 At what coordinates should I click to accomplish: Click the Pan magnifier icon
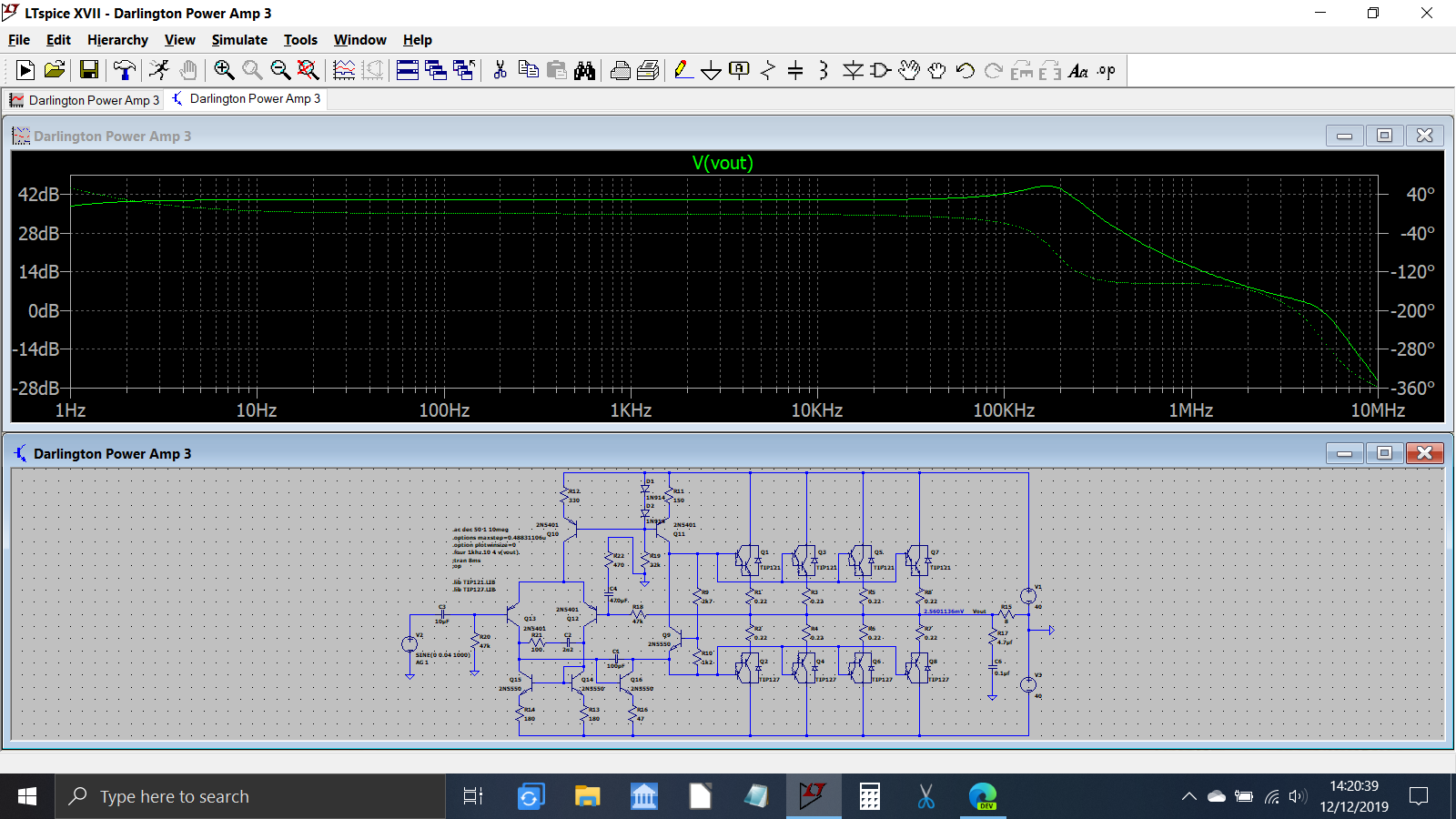[252, 70]
